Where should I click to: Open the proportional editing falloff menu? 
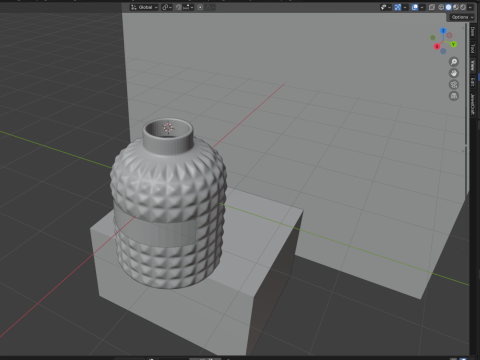(210, 7)
